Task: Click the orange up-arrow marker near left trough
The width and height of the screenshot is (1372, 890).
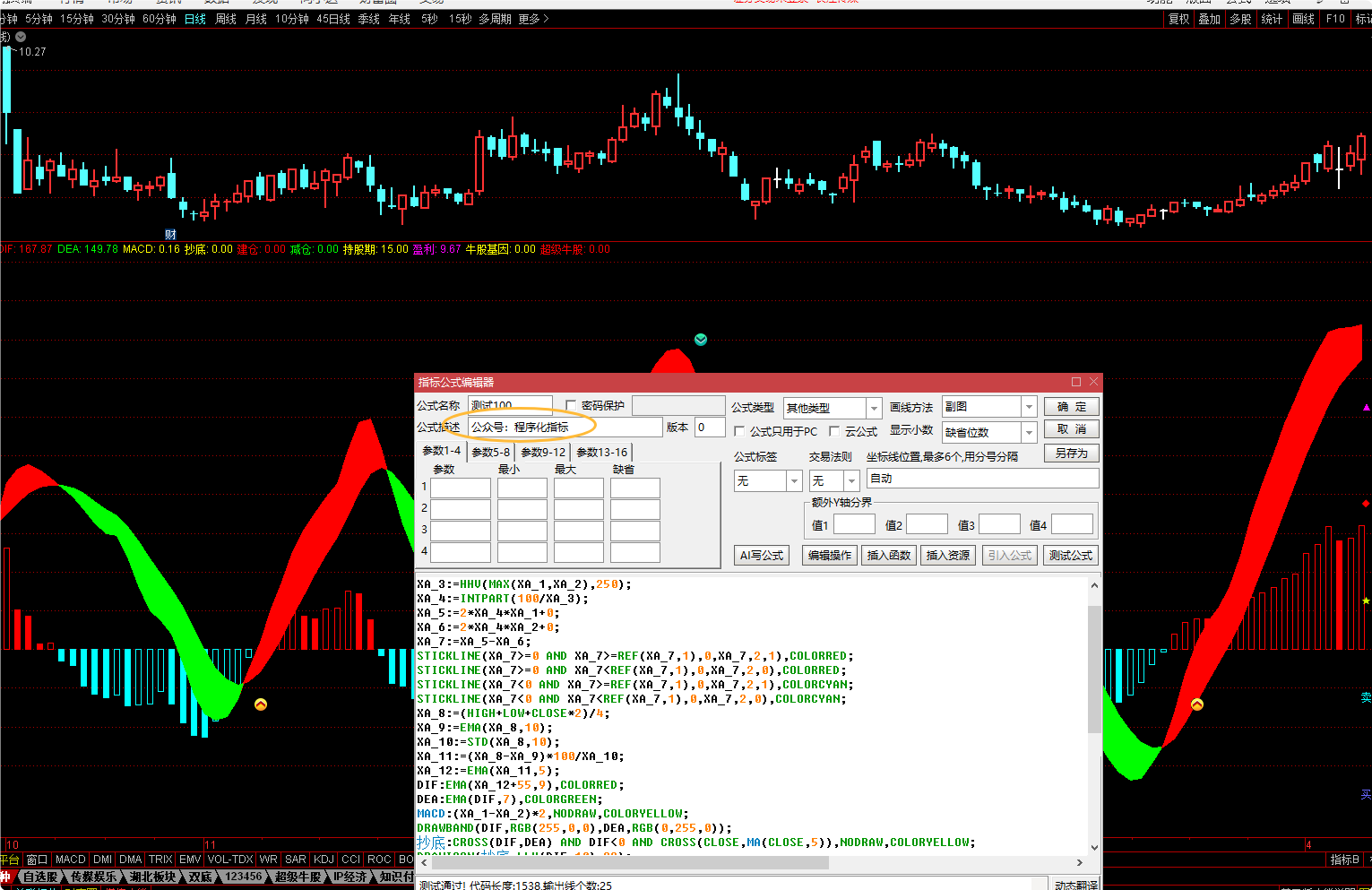Action: (261, 704)
